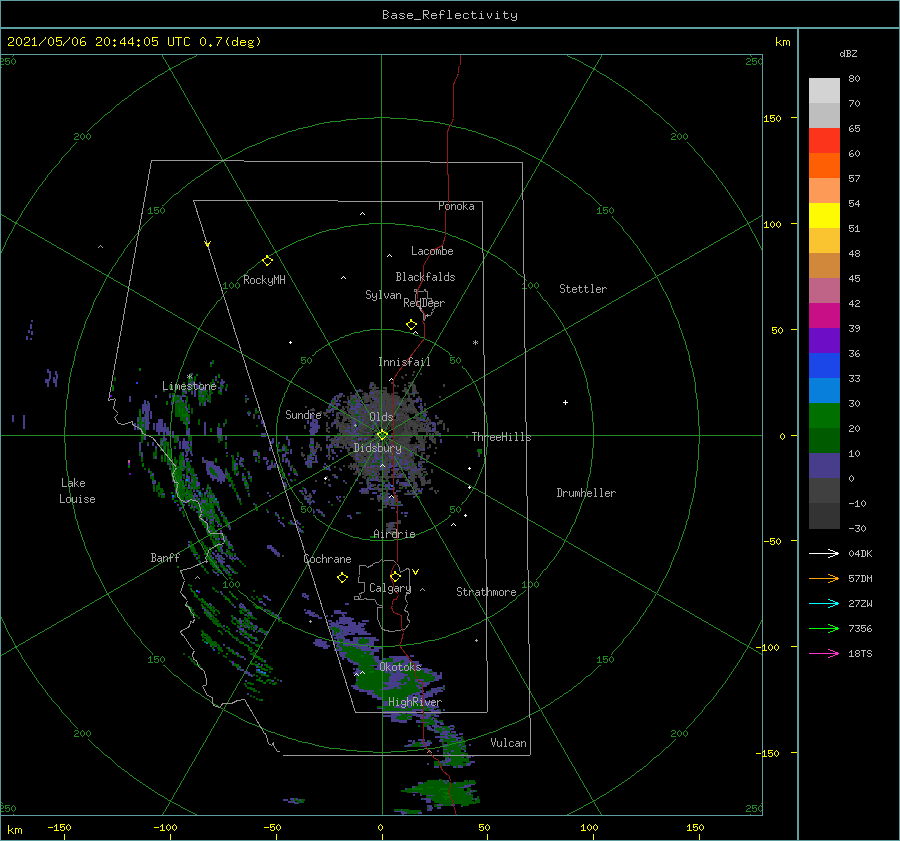This screenshot has height=841, width=900.
Task: Select the light gray 80 dBZ swatch
Action: click(x=824, y=91)
